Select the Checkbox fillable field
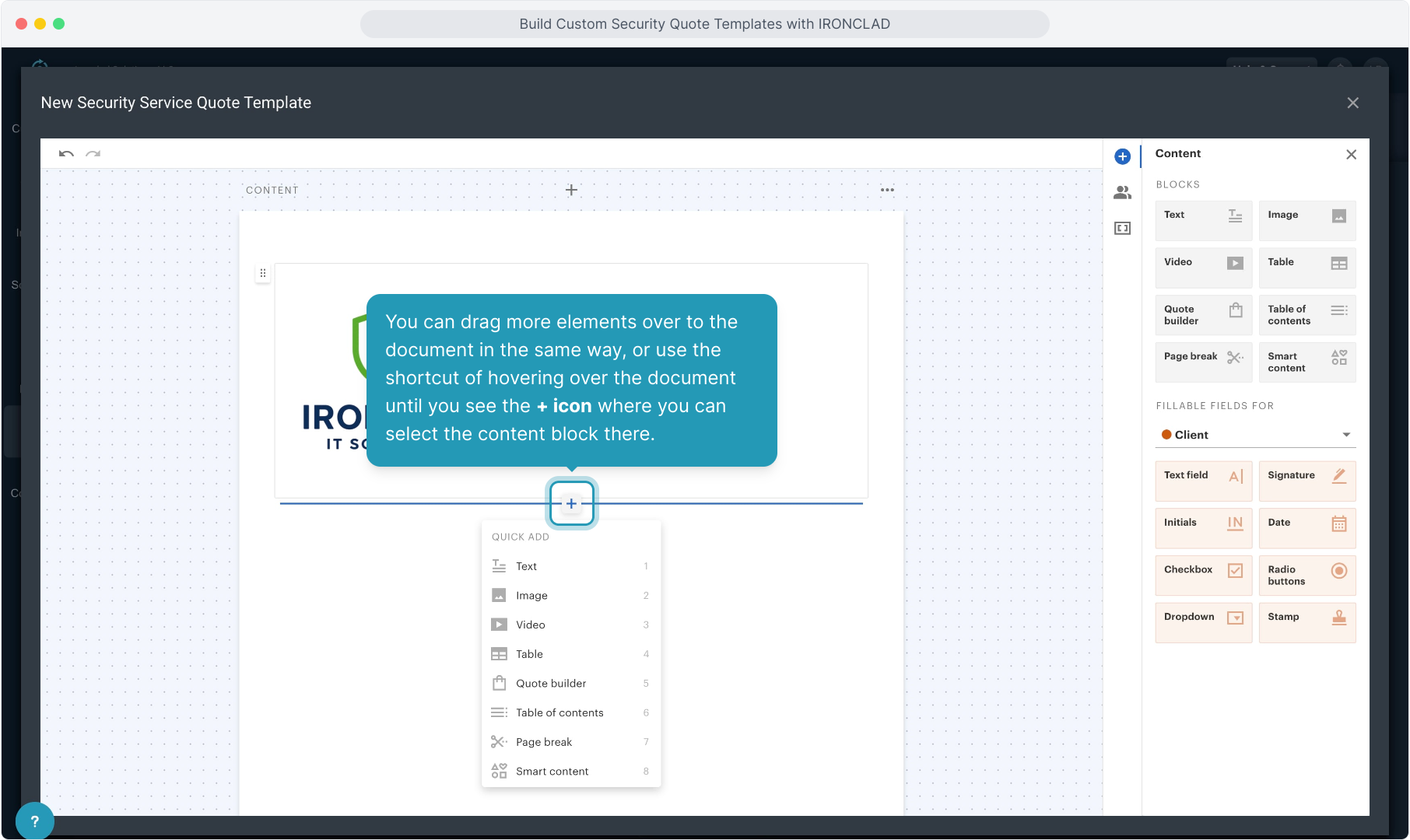Screen dimensions: 1410x840 tap(1202, 575)
